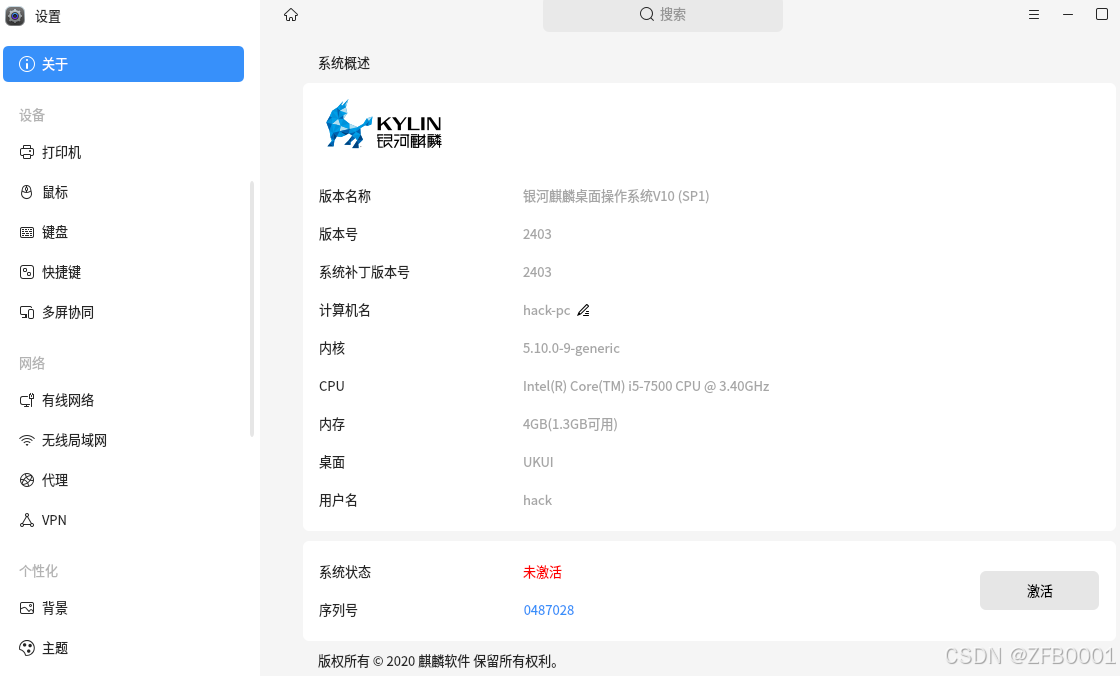Click the proxy icon beside 代理
Image resolution: width=1120 pixels, height=676 pixels.
click(x=26, y=480)
